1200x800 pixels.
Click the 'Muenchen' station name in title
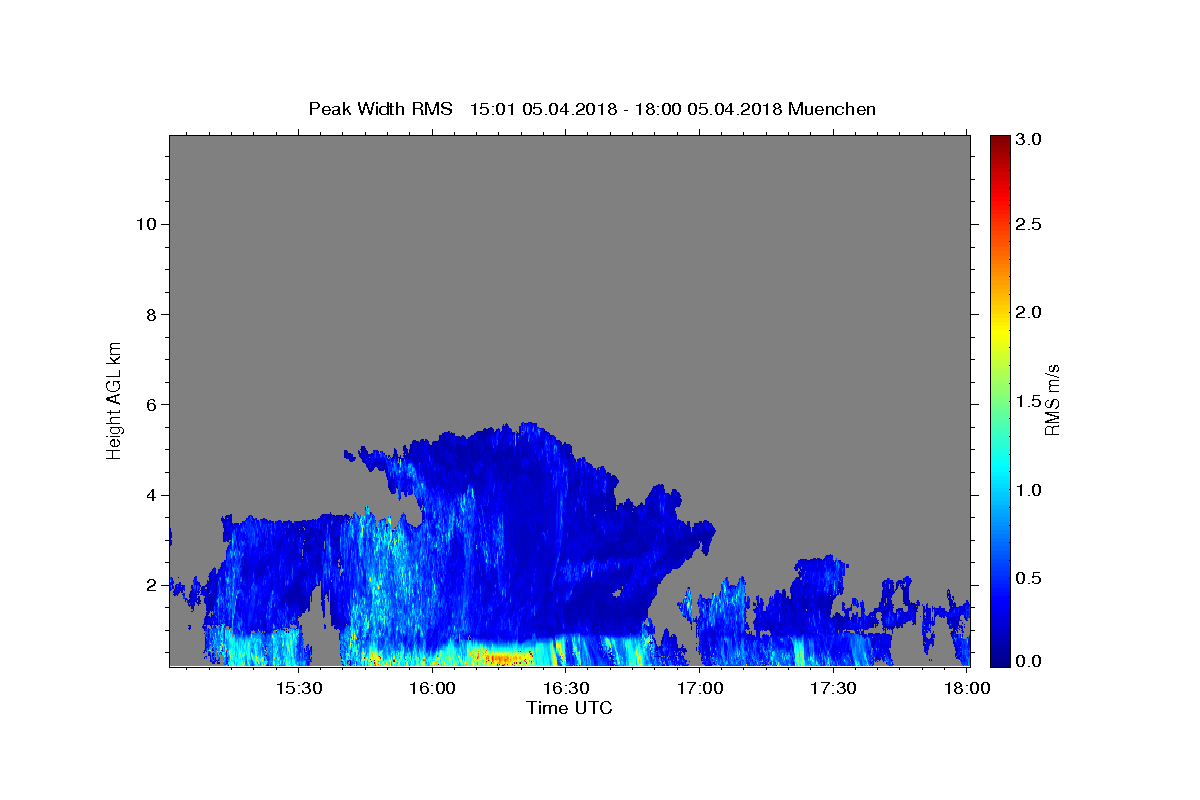(832, 109)
